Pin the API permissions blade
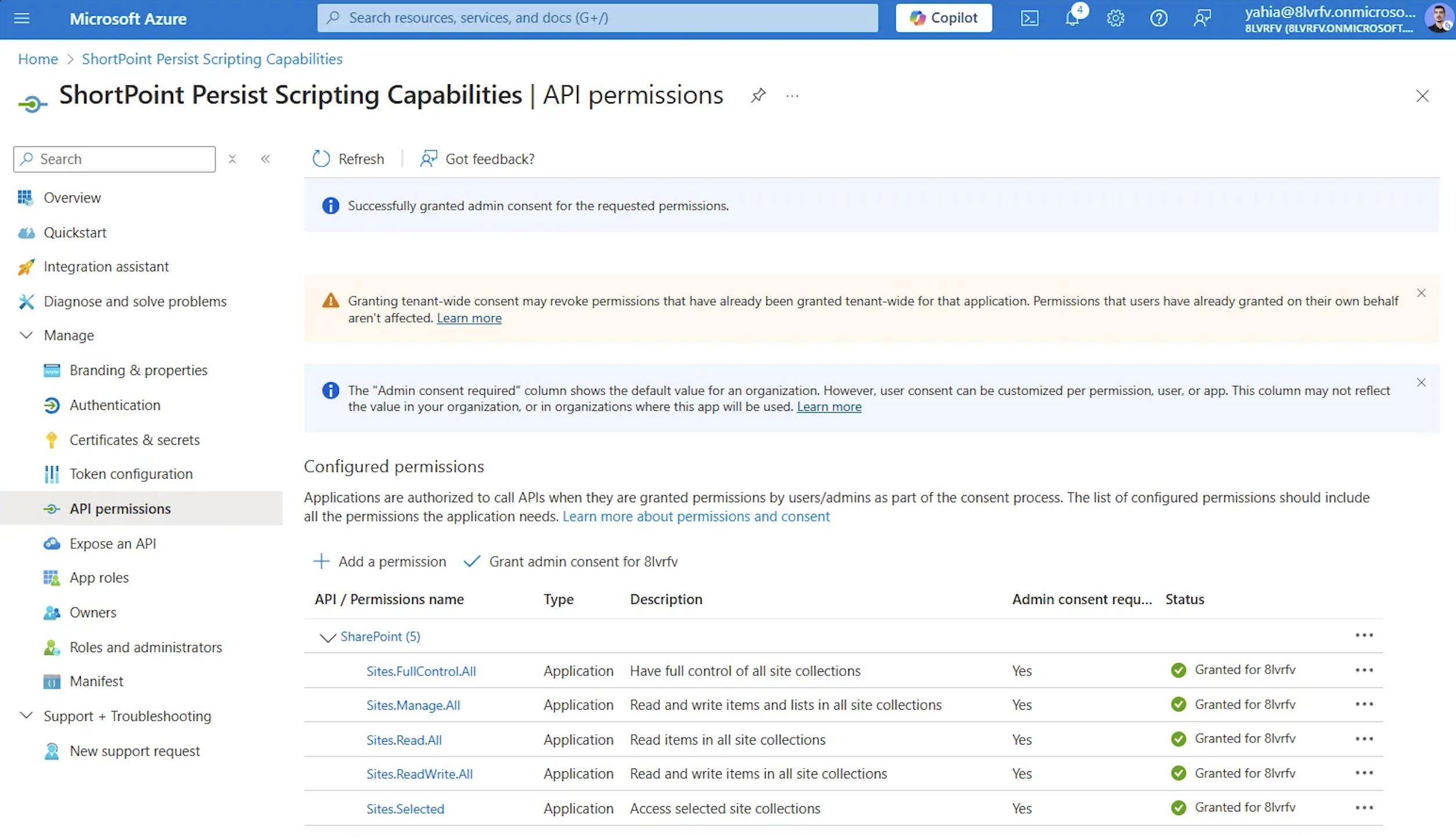Screen dimensions: 1456x837 click(758, 95)
